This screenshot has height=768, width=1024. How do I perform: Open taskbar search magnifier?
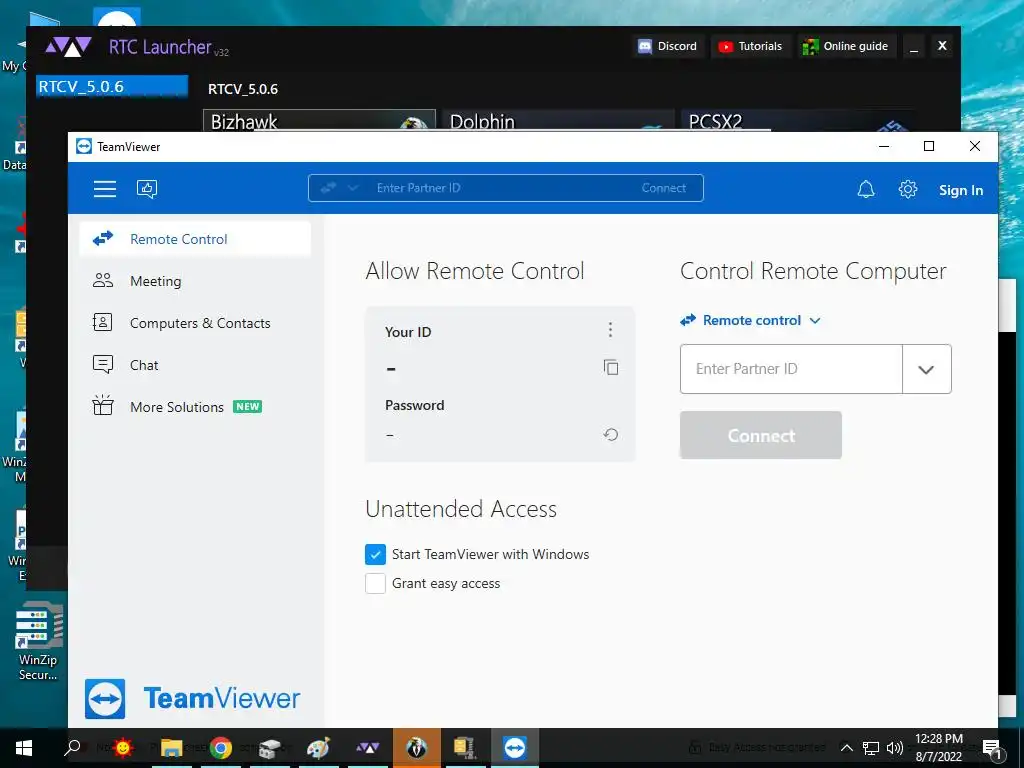click(x=72, y=747)
